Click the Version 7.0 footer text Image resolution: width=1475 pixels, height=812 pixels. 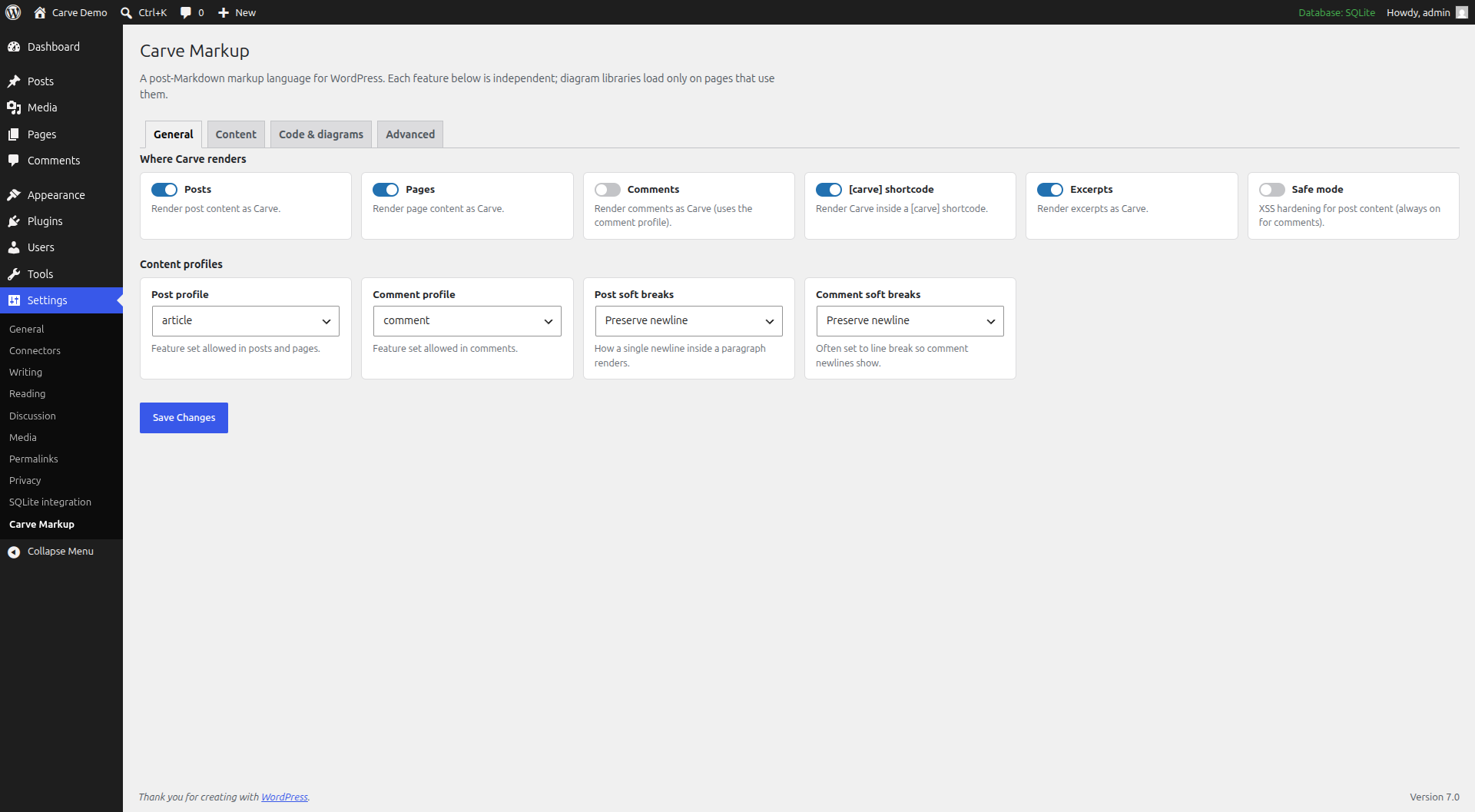1434,797
